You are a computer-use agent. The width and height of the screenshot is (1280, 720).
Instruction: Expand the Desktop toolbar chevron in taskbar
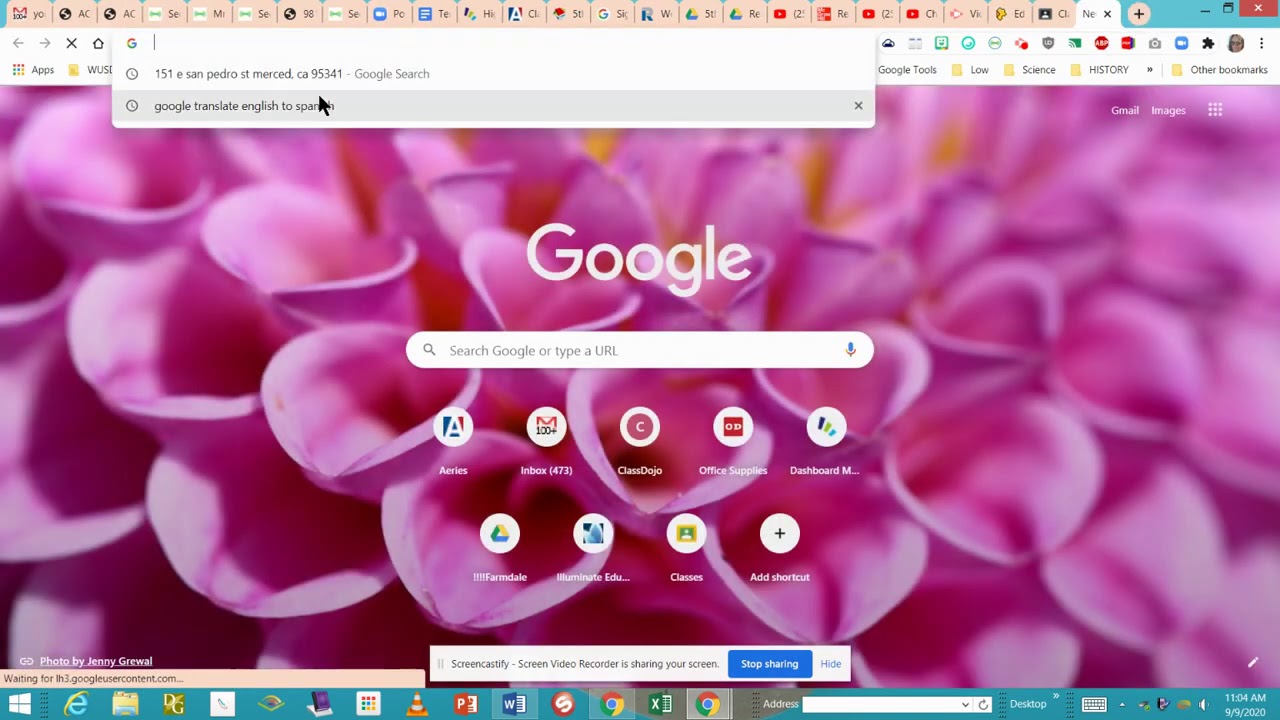1055,697
